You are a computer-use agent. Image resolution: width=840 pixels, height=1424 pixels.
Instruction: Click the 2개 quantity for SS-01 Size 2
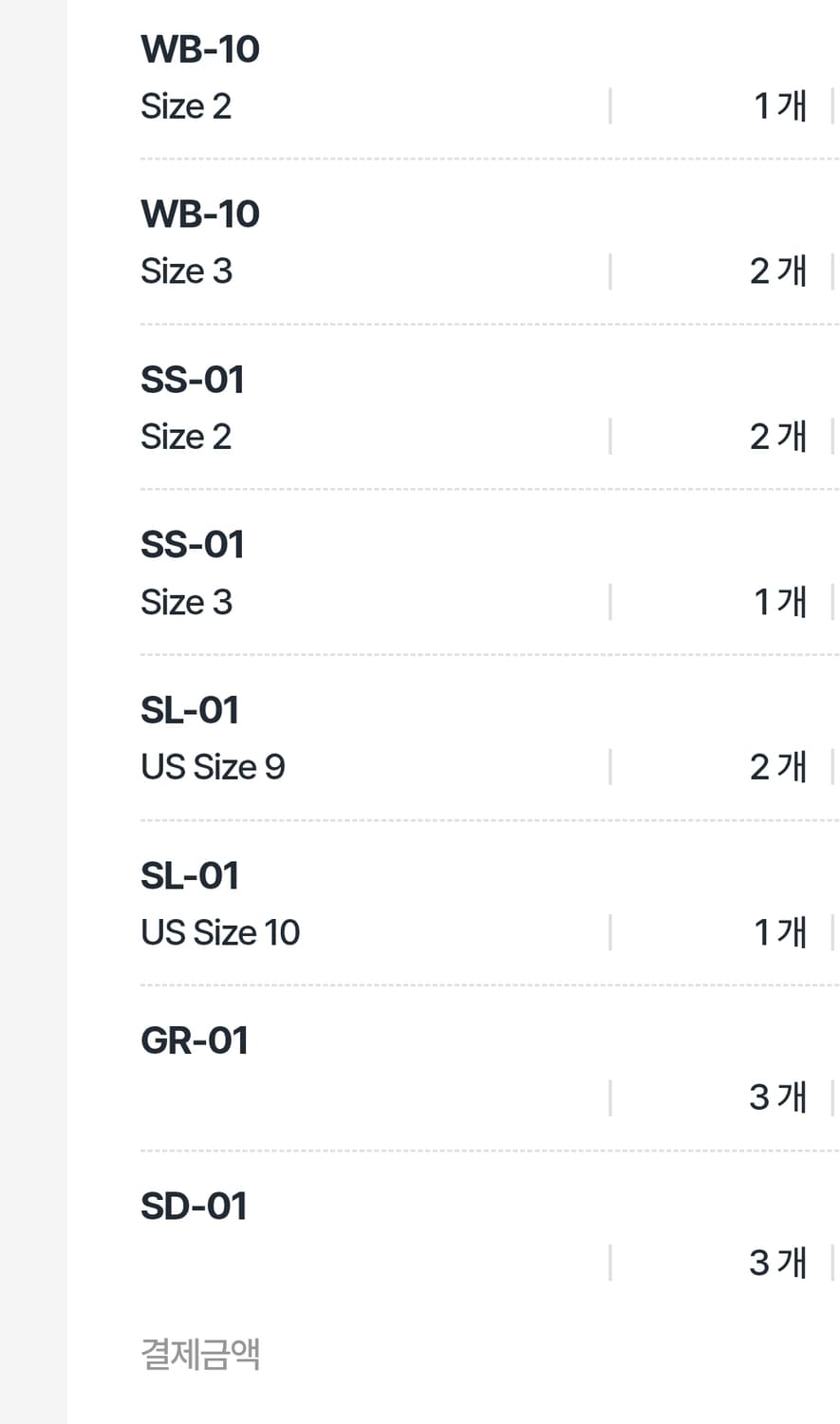[x=778, y=437]
